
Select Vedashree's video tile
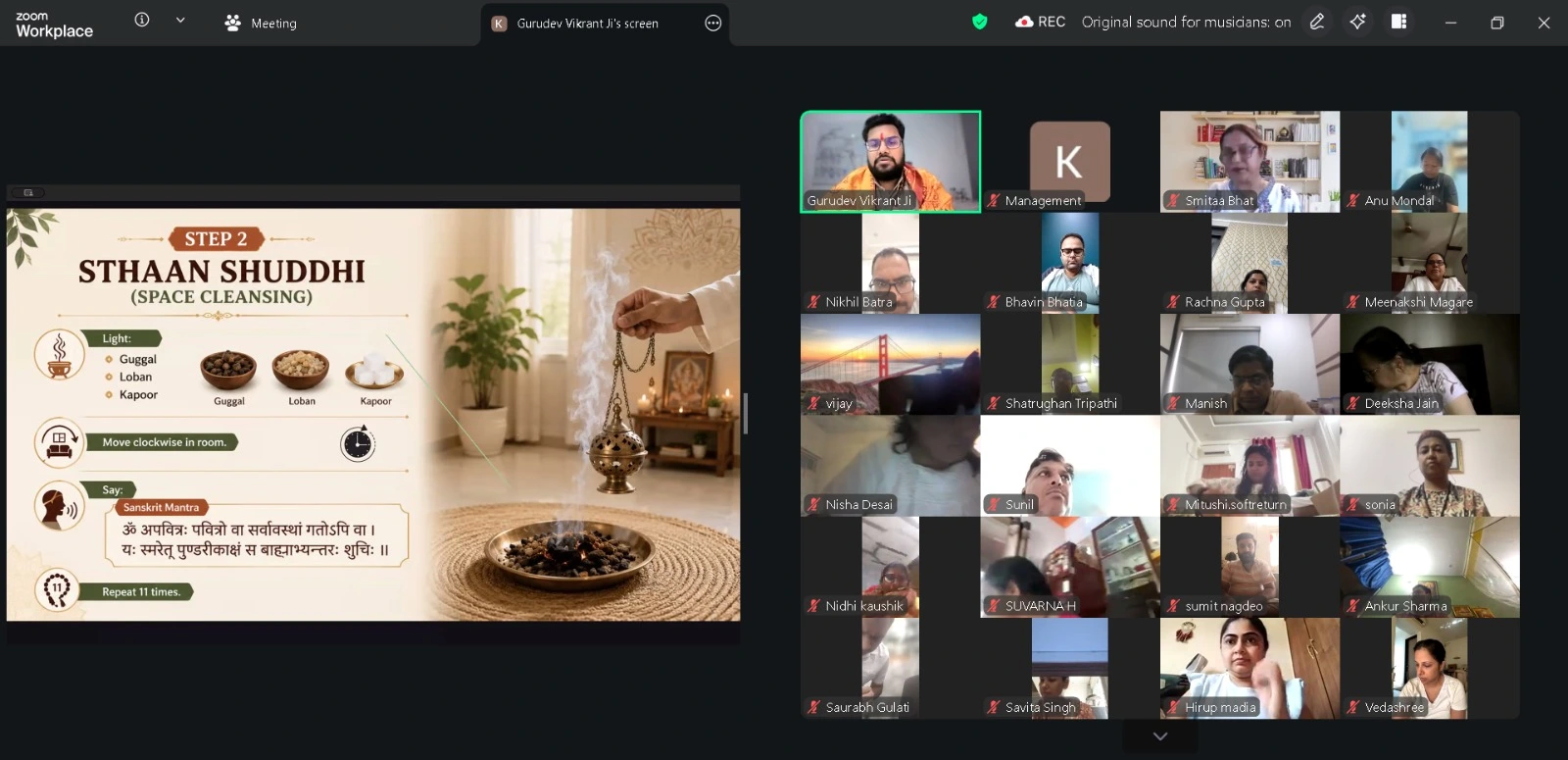pos(1430,668)
